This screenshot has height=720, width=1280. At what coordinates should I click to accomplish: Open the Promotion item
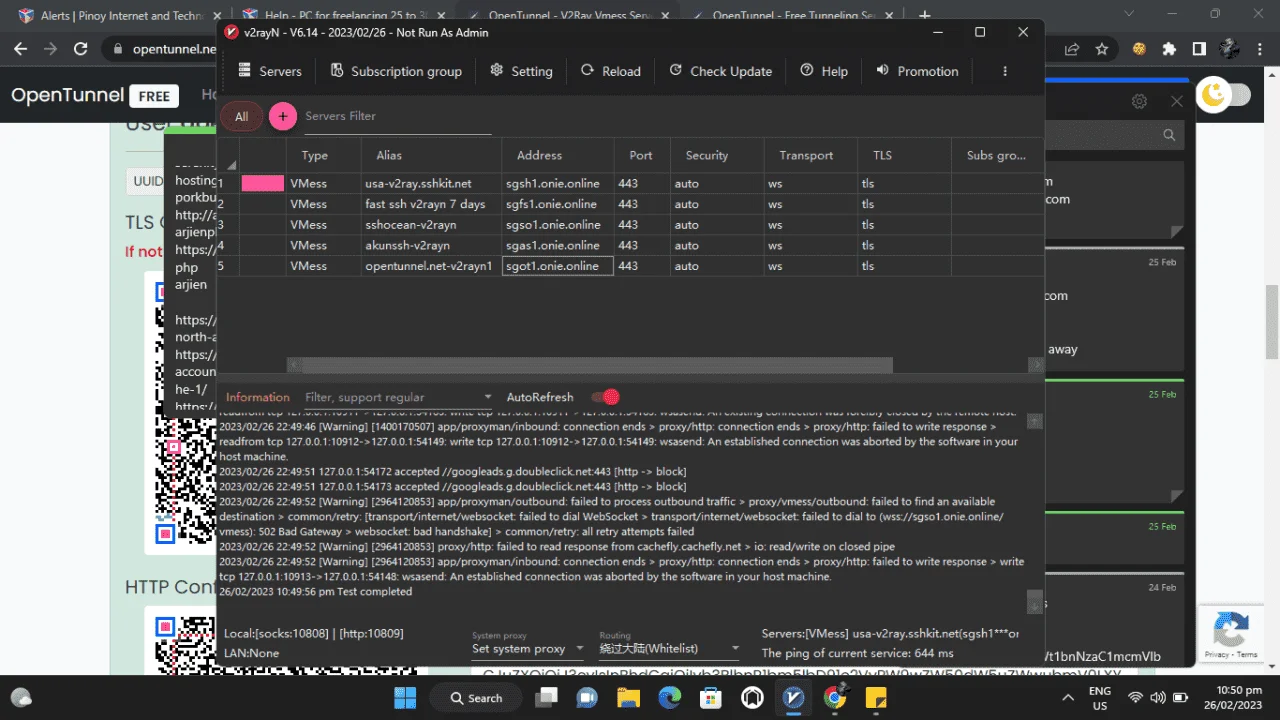pyautogui.click(x=917, y=71)
